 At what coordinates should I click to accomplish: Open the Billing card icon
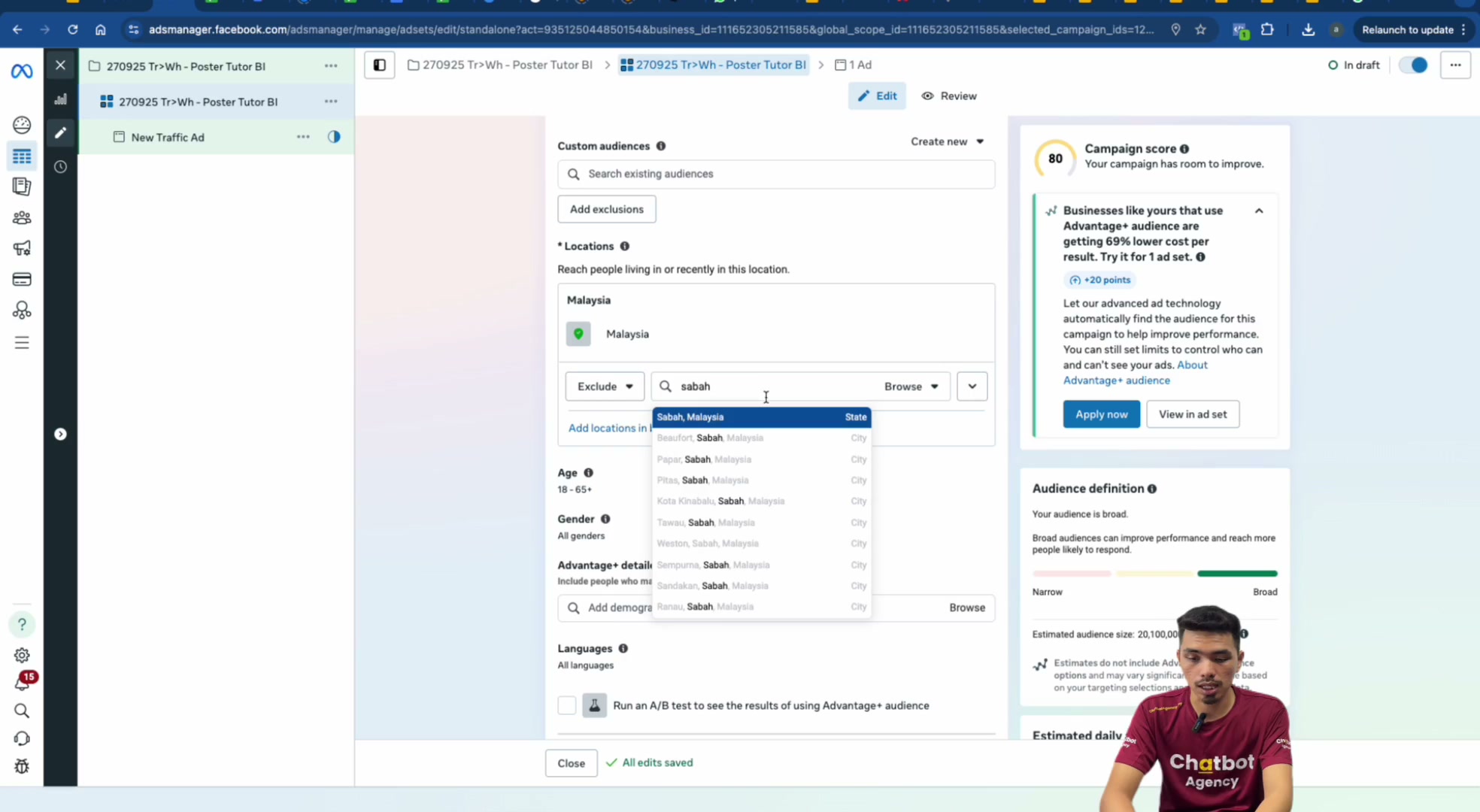tap(22, 280)
